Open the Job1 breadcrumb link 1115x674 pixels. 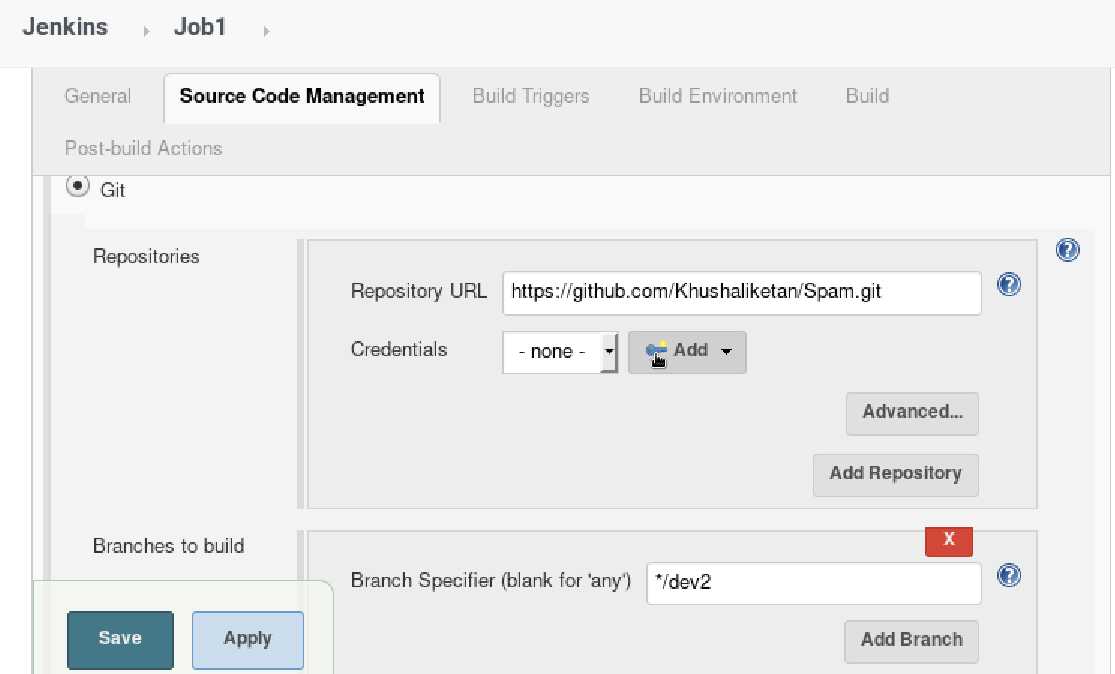200,27
